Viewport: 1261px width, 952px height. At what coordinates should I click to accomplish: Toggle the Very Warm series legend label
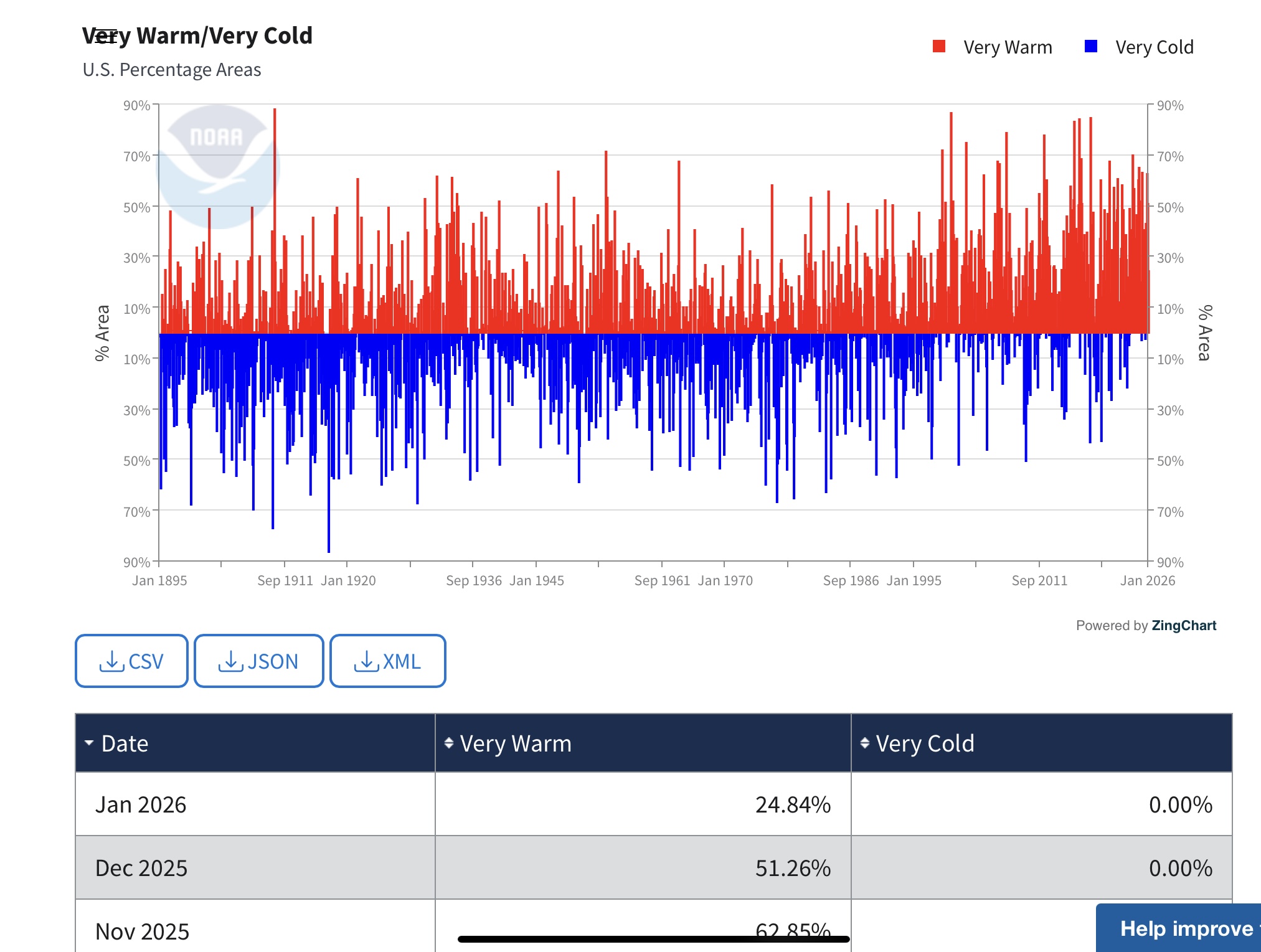1008,47
